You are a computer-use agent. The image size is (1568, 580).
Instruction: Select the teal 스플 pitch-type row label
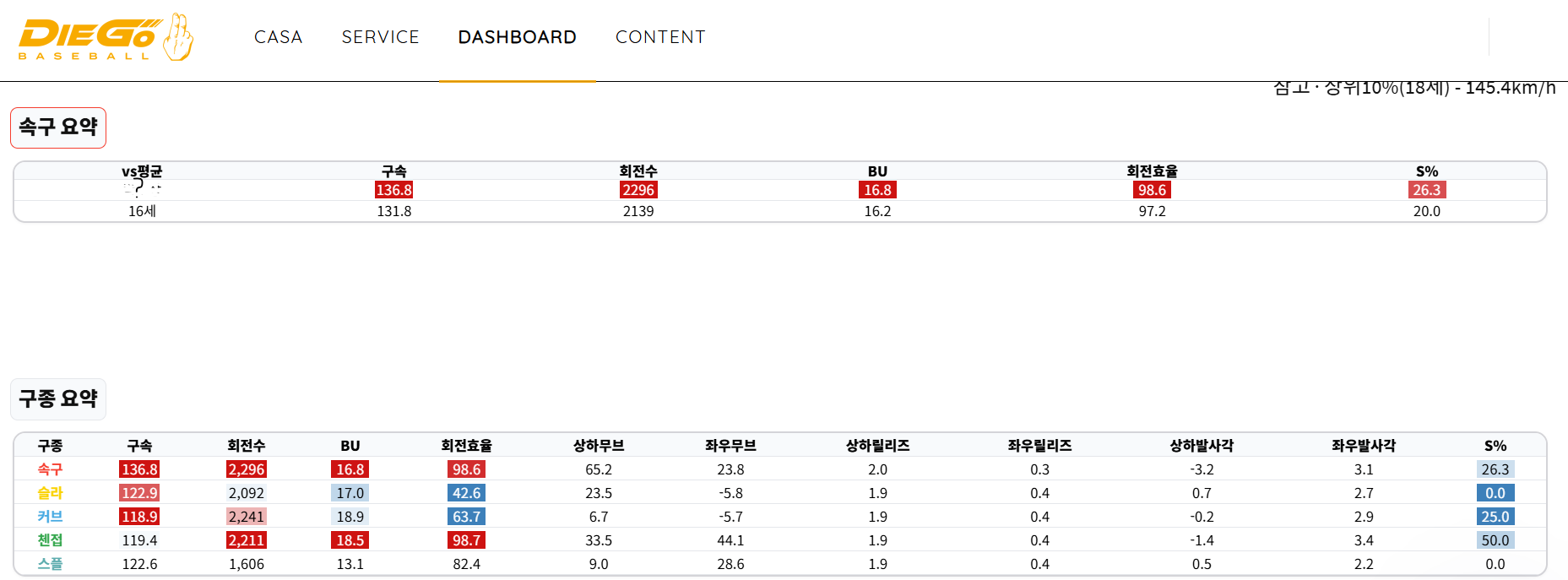50,564
